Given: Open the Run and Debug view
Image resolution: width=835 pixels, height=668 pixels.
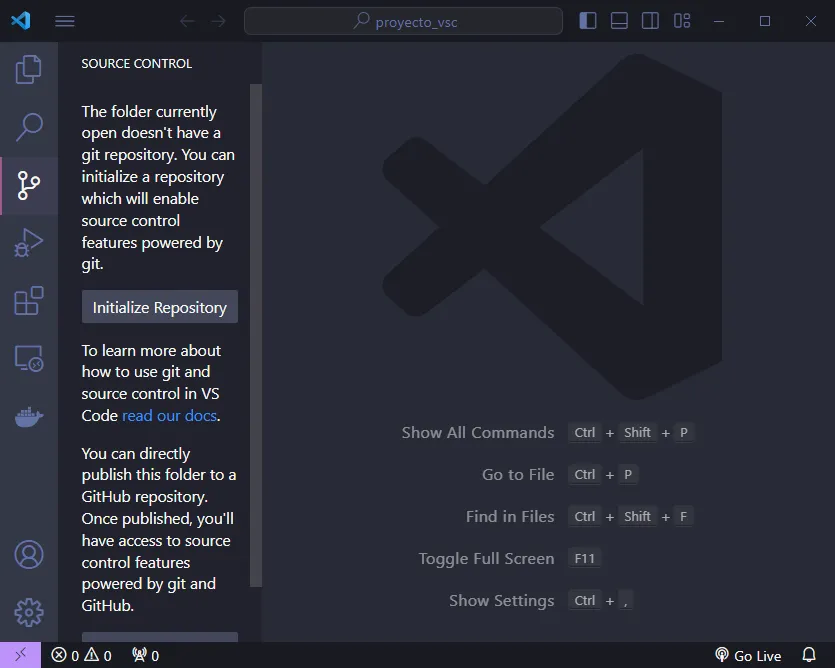Looking at the screenshot, I should (x=29, y=243).
